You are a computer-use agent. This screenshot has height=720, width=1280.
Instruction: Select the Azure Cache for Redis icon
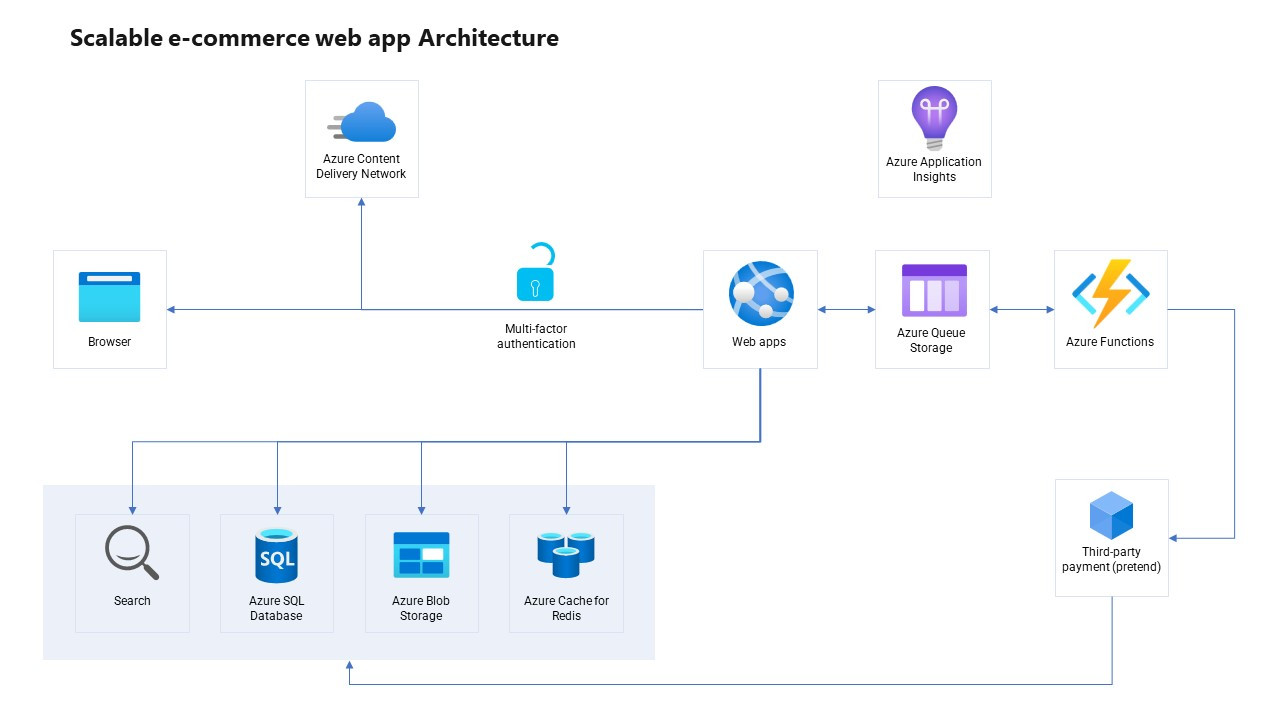point(566,555)
